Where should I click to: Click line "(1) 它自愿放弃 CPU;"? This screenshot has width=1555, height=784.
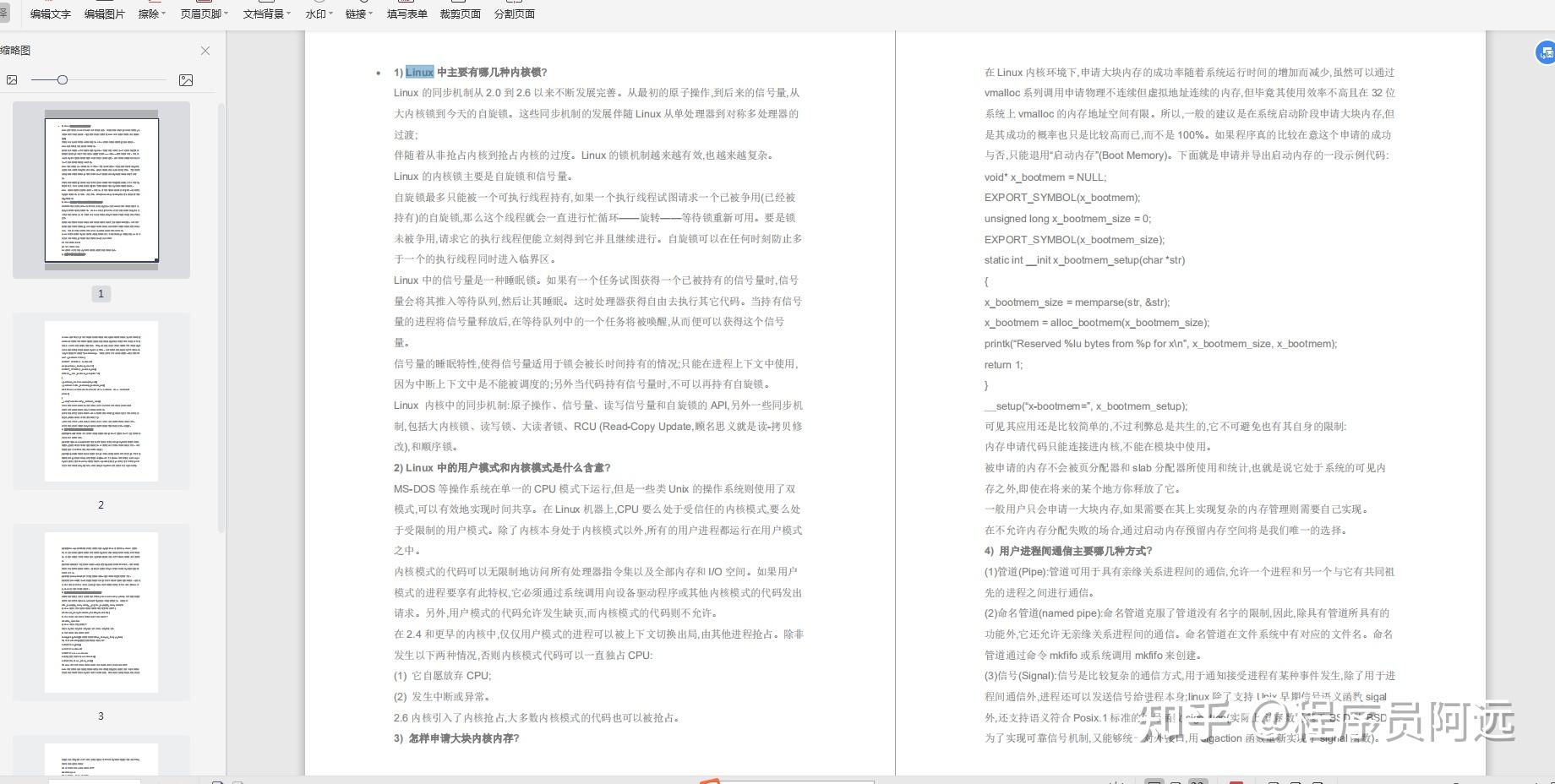pos(443,676)
